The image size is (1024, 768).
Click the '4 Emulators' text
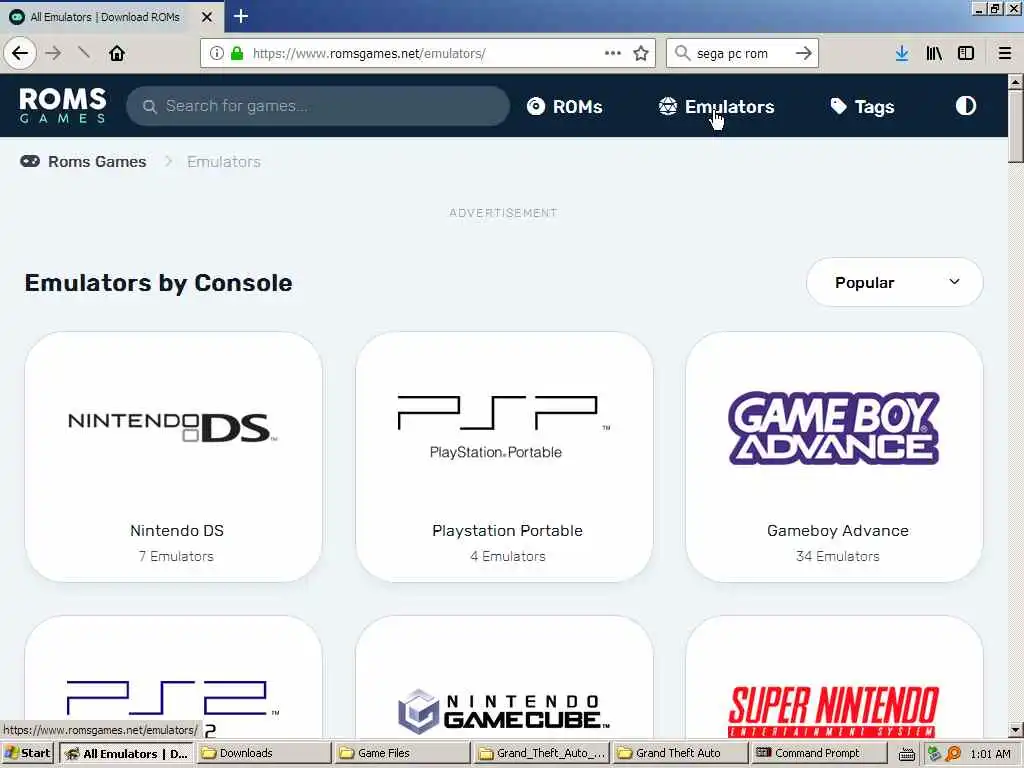tap(507, 556)
